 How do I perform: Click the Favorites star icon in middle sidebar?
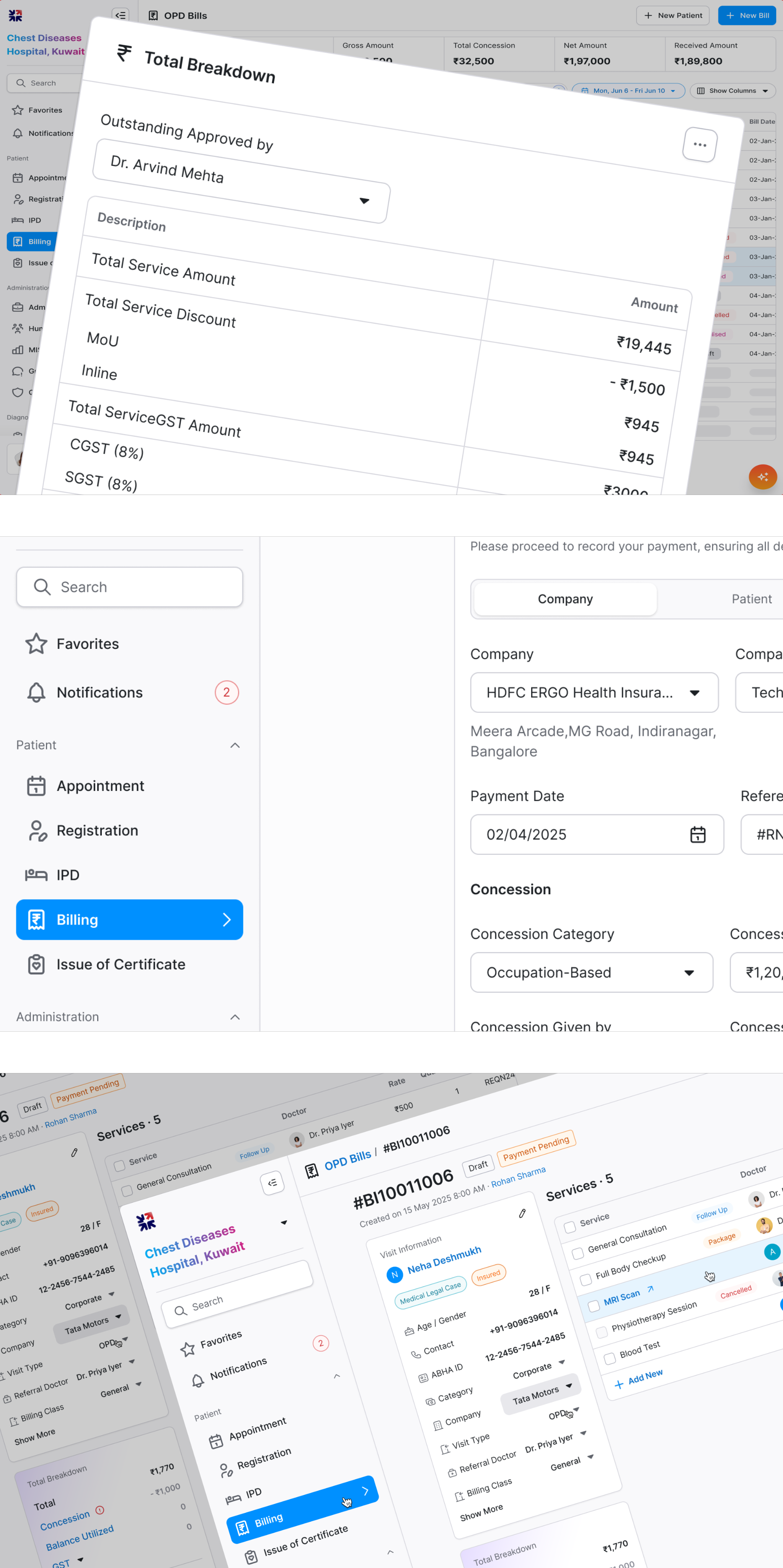(x=36, y=644)
